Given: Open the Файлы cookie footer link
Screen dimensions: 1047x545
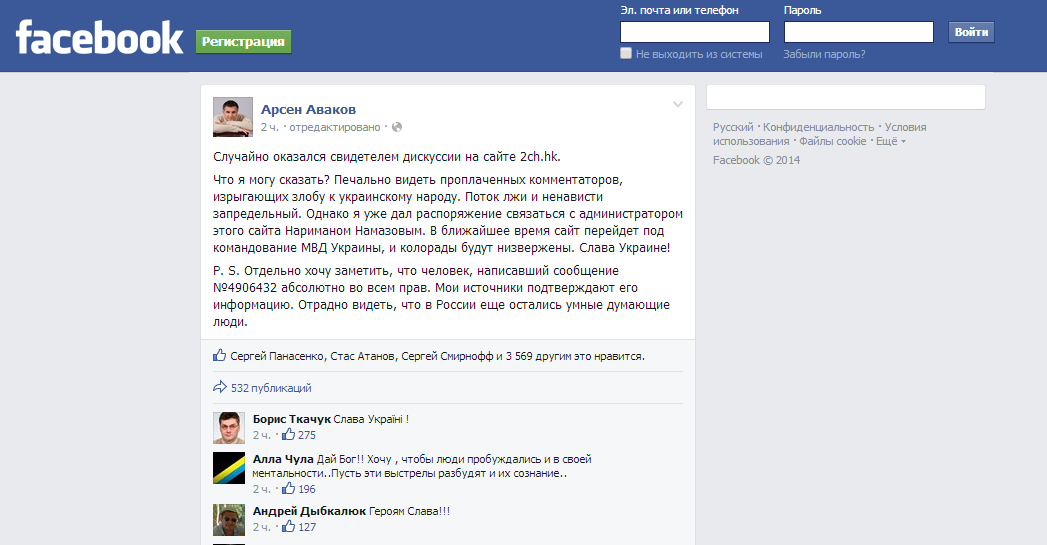Looking at the screenshot, I should [x=833, y=141].
